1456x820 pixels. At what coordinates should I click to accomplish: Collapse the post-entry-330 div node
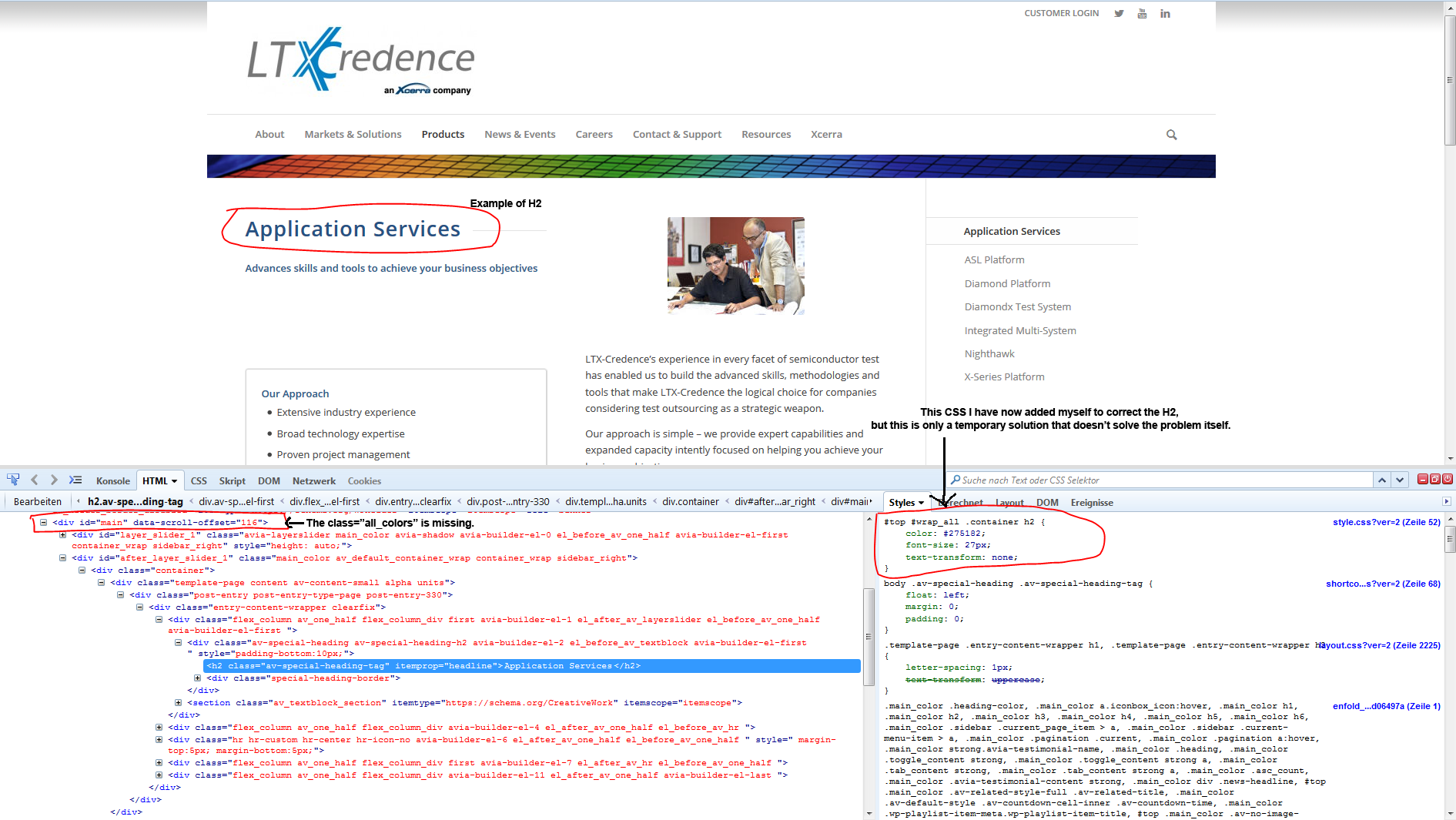(121, 594)
